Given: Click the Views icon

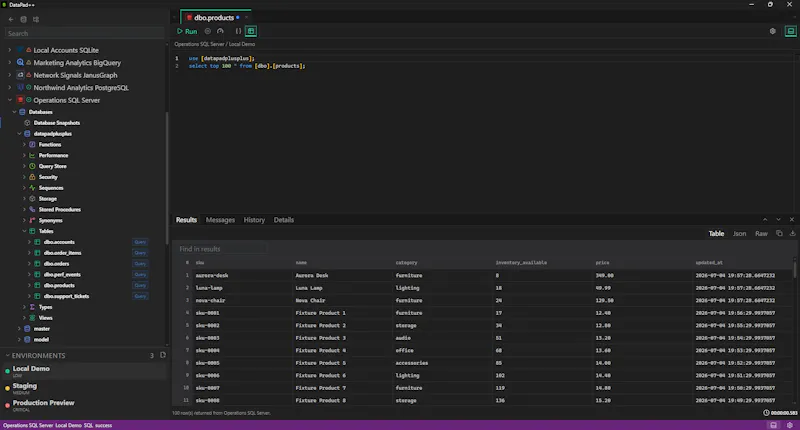Looking at the screenshot, I should (x=32, y=318).
